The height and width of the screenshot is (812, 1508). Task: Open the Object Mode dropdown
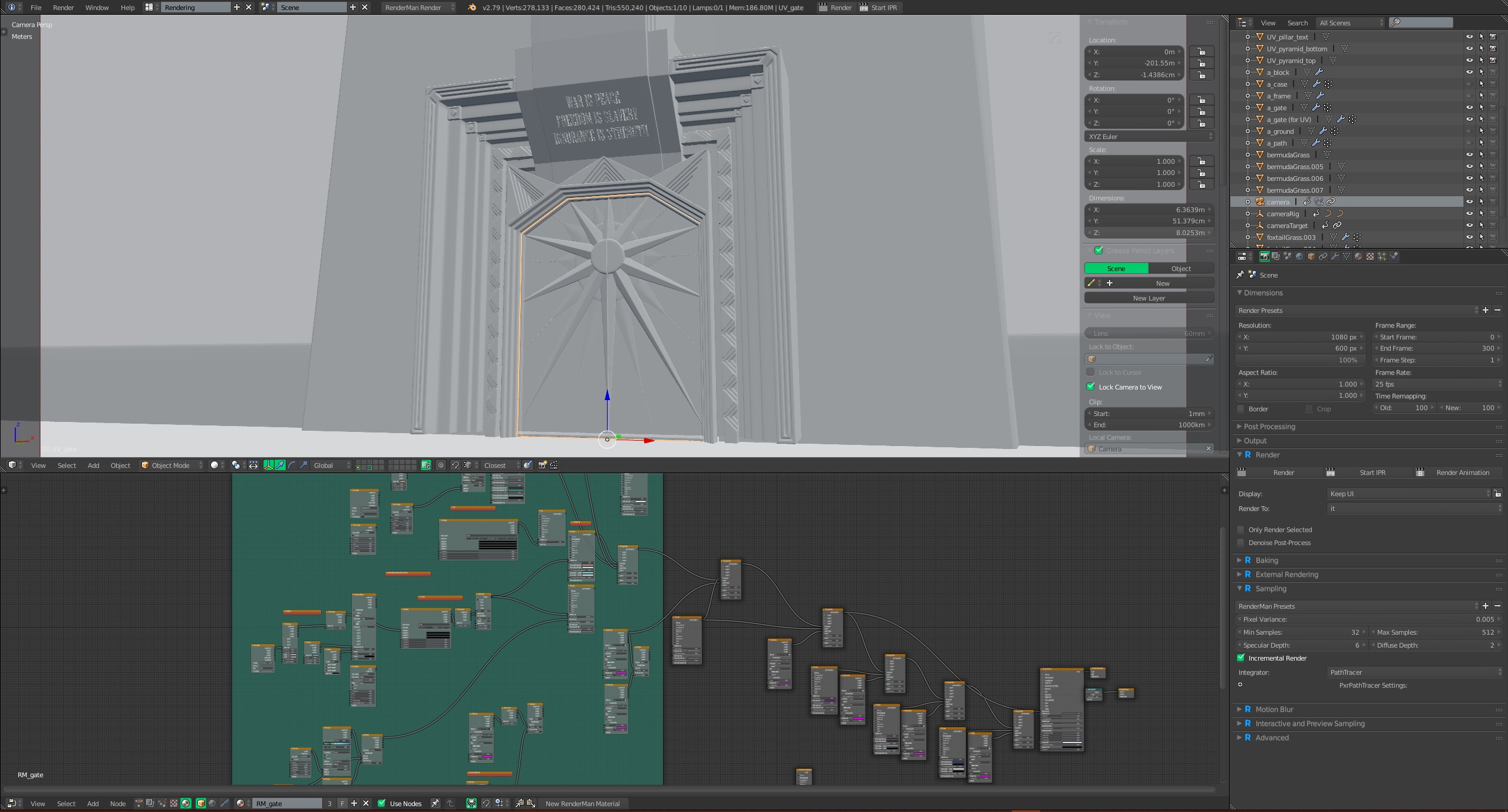point(171,466)
